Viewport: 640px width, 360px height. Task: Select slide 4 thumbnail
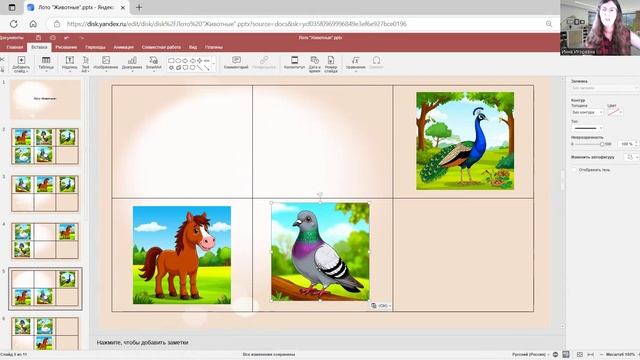click(45, 241)
